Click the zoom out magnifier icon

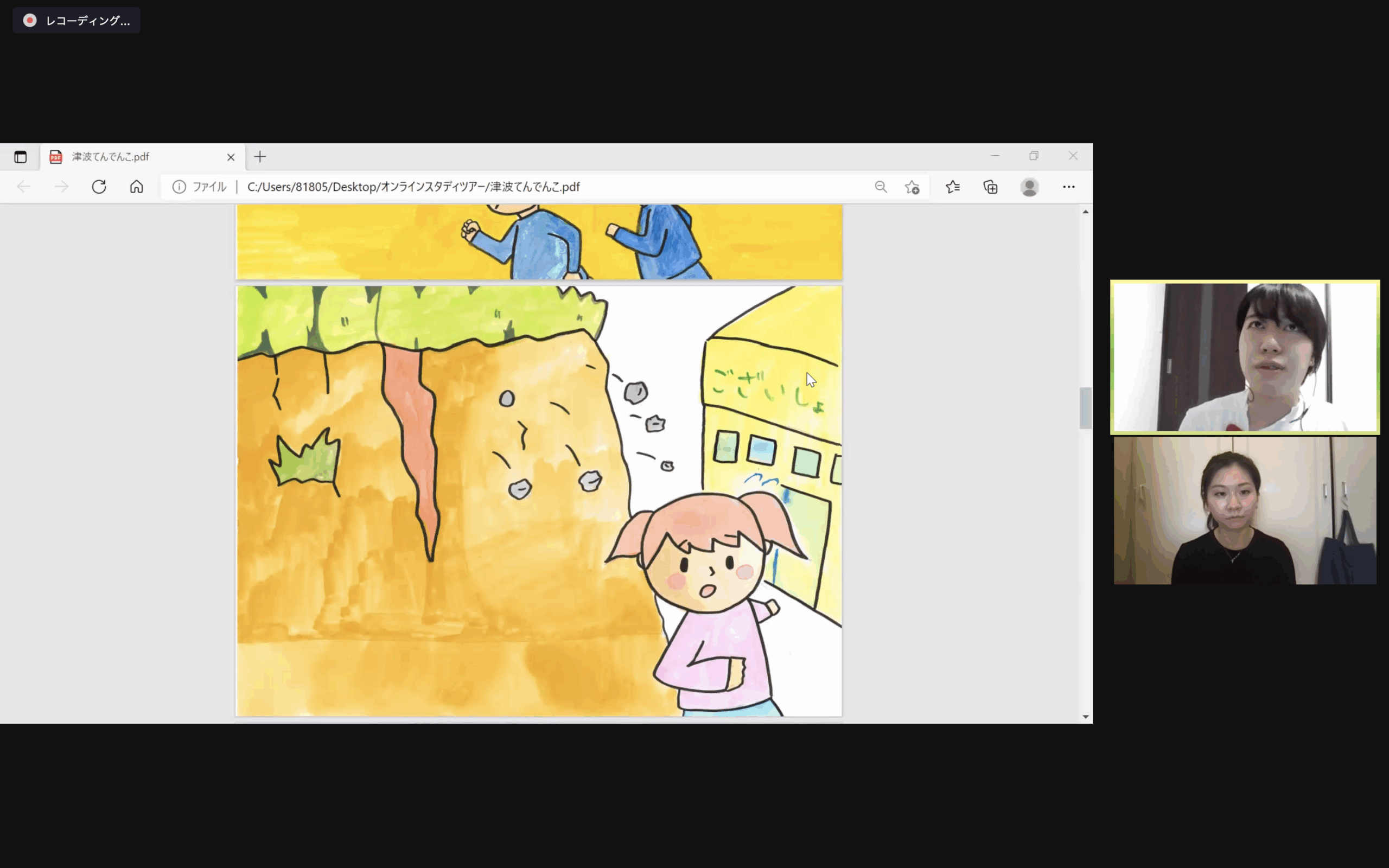pyautogui.click(x=881, y=187)
